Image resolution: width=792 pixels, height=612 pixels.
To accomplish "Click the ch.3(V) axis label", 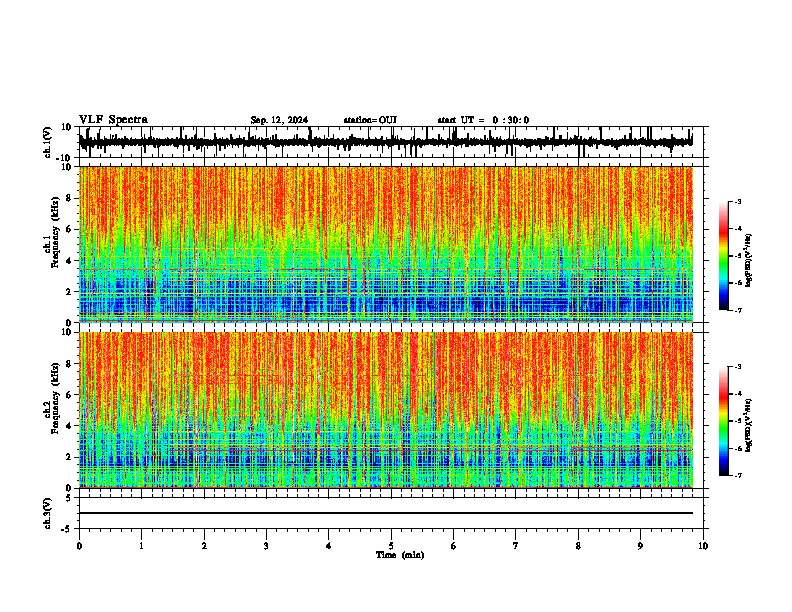I will [48, 513].
